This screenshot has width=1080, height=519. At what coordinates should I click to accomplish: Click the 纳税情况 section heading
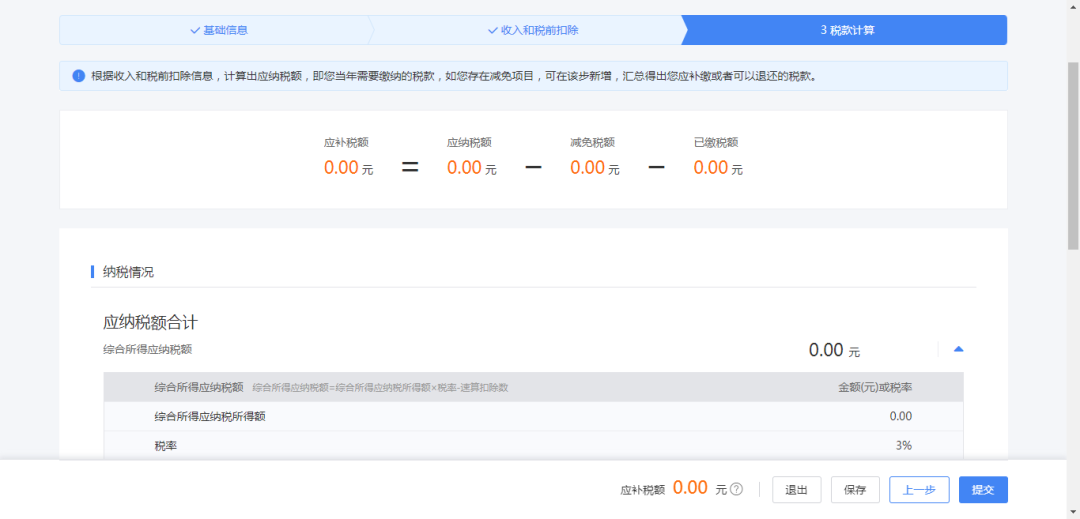[128, 272]
